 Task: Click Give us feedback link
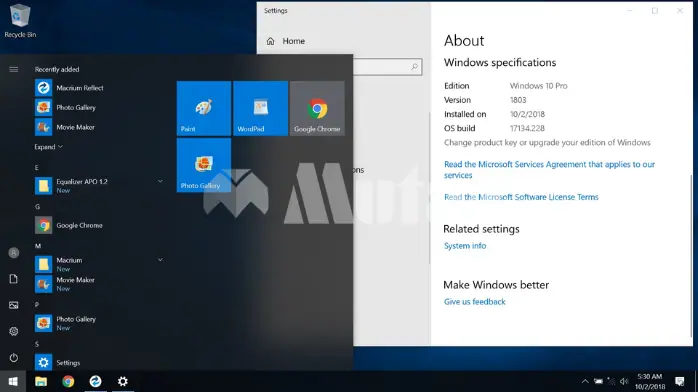[475, 302]
